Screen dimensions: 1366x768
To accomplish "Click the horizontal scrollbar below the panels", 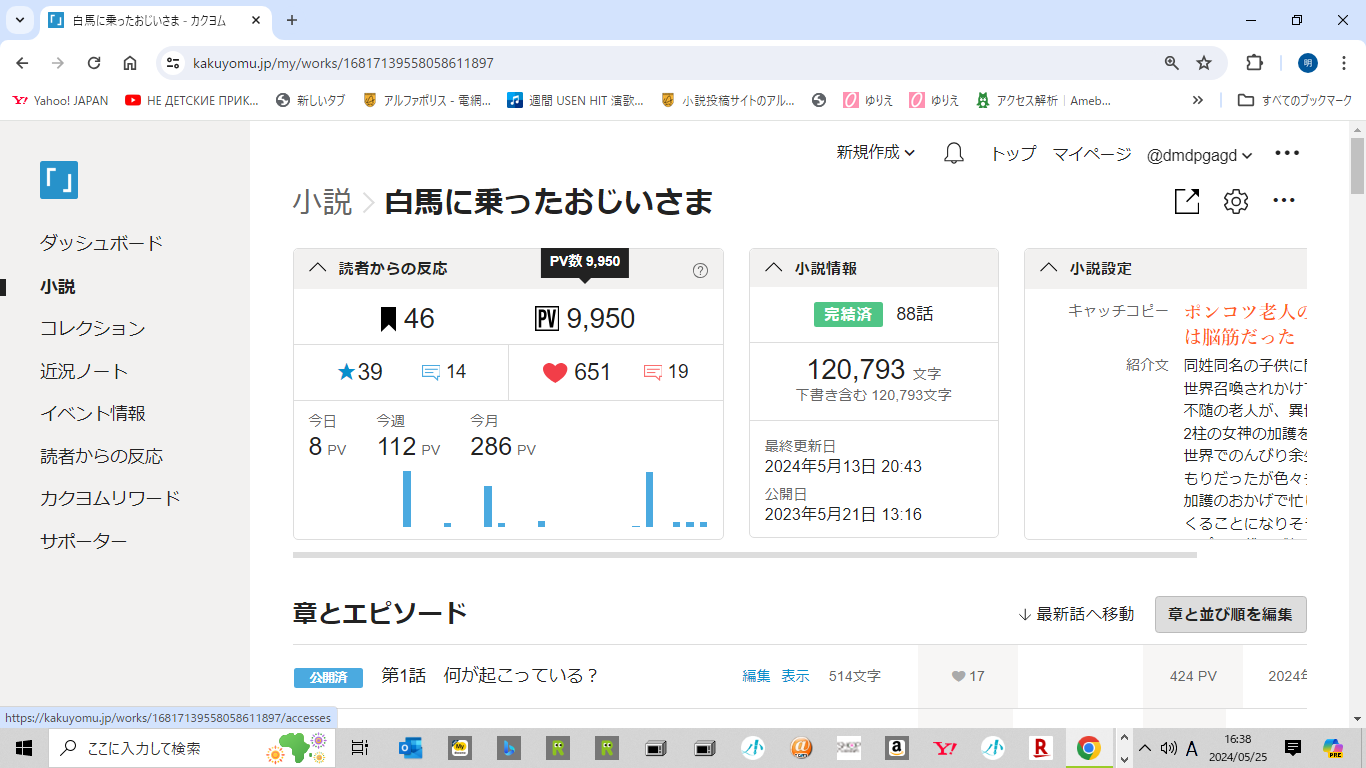I will (744, 554).
